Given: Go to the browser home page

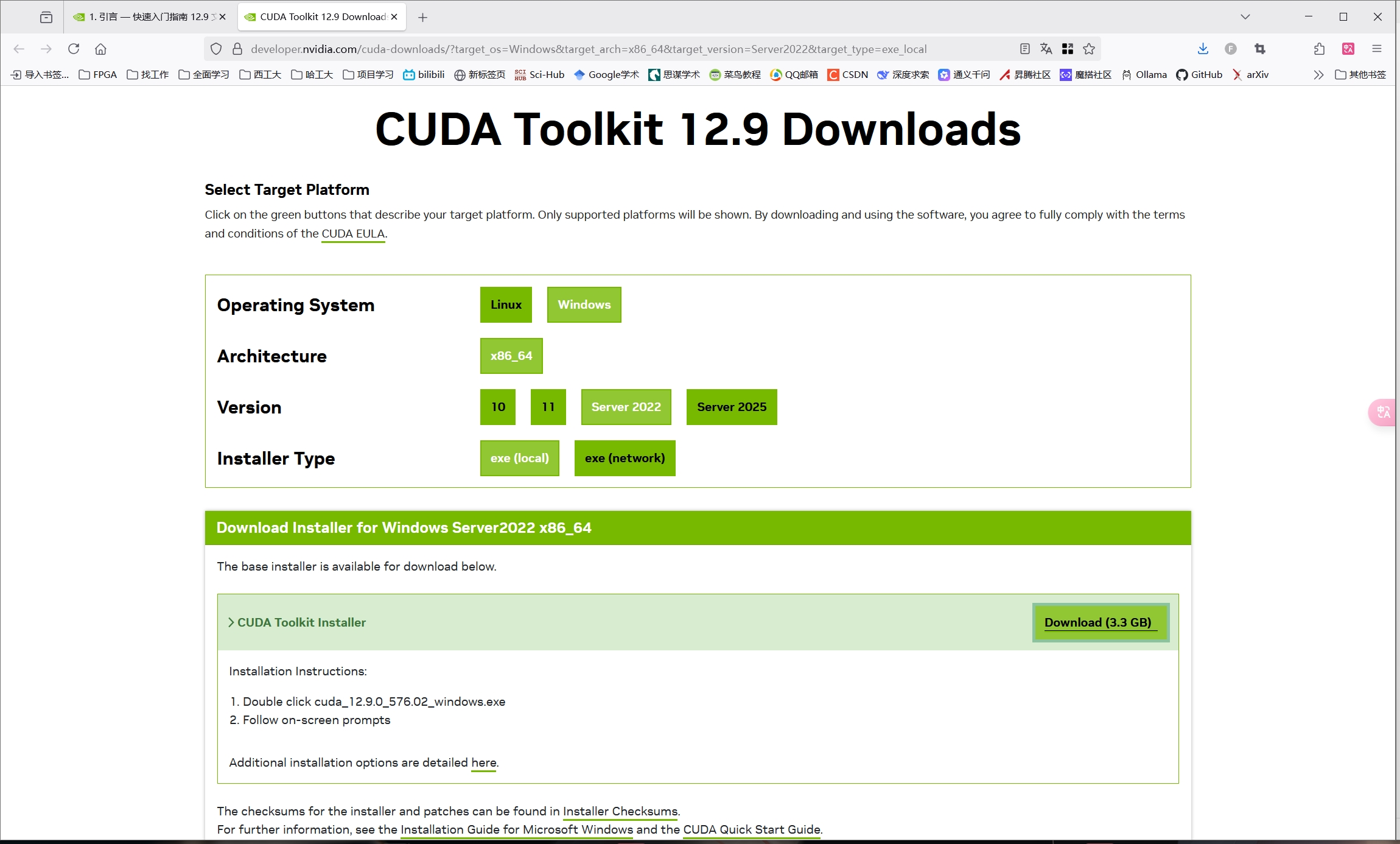Looking at the screenshot, I should click(101, 49).
